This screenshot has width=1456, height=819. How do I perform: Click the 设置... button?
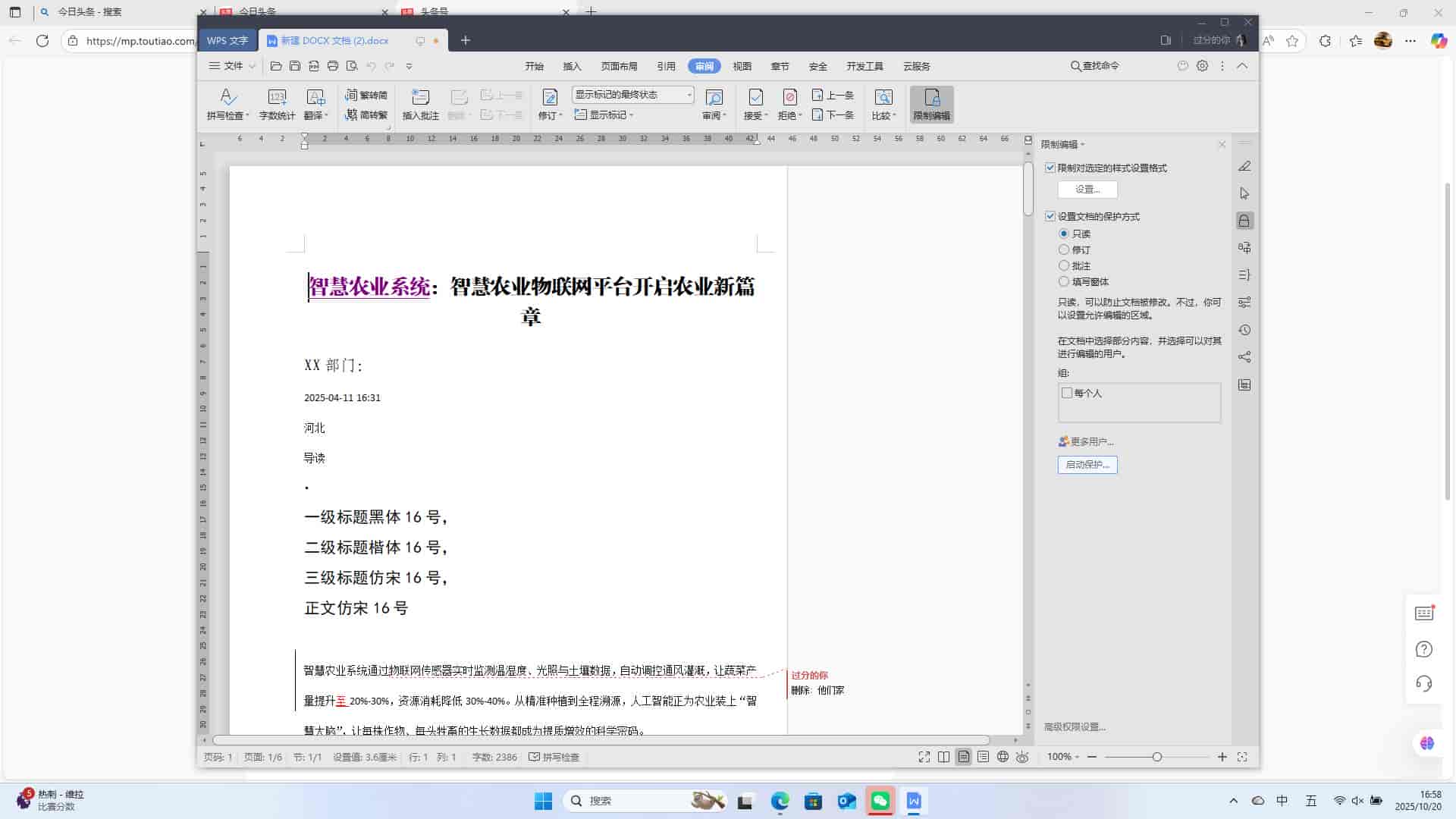[x=1087, y=190]
